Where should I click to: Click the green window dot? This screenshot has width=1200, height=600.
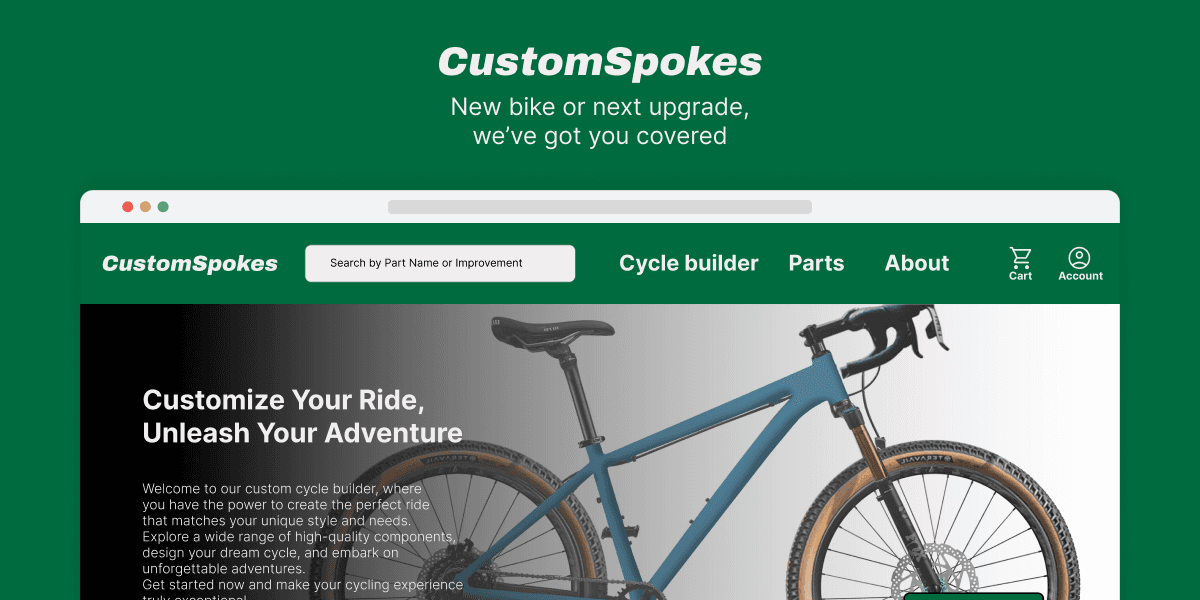[163, 207]
